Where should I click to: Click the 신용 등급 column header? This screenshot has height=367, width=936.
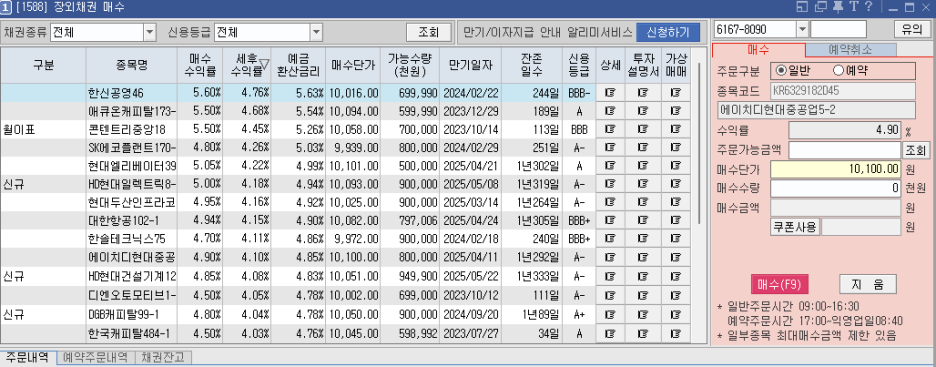579,65
